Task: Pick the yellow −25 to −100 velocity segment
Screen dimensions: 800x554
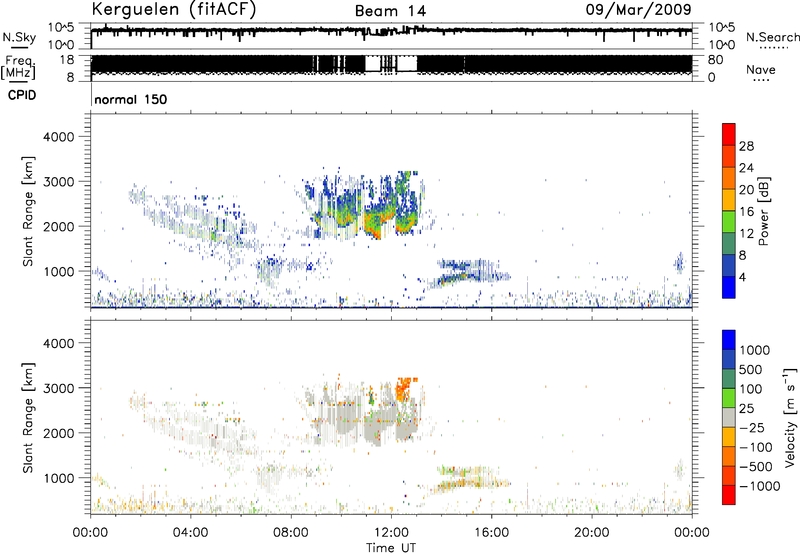Action: click(729, 437)
